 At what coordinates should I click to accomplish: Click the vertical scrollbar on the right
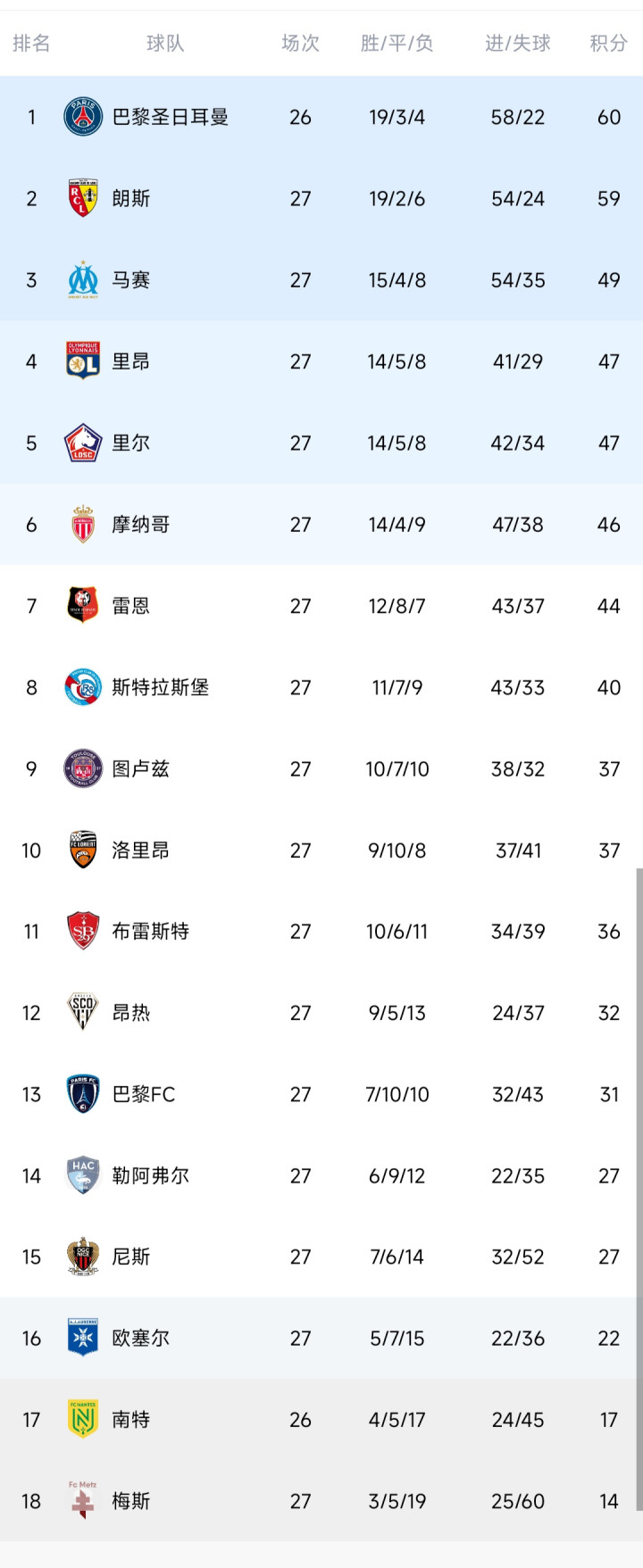[x=639, y=1187]
